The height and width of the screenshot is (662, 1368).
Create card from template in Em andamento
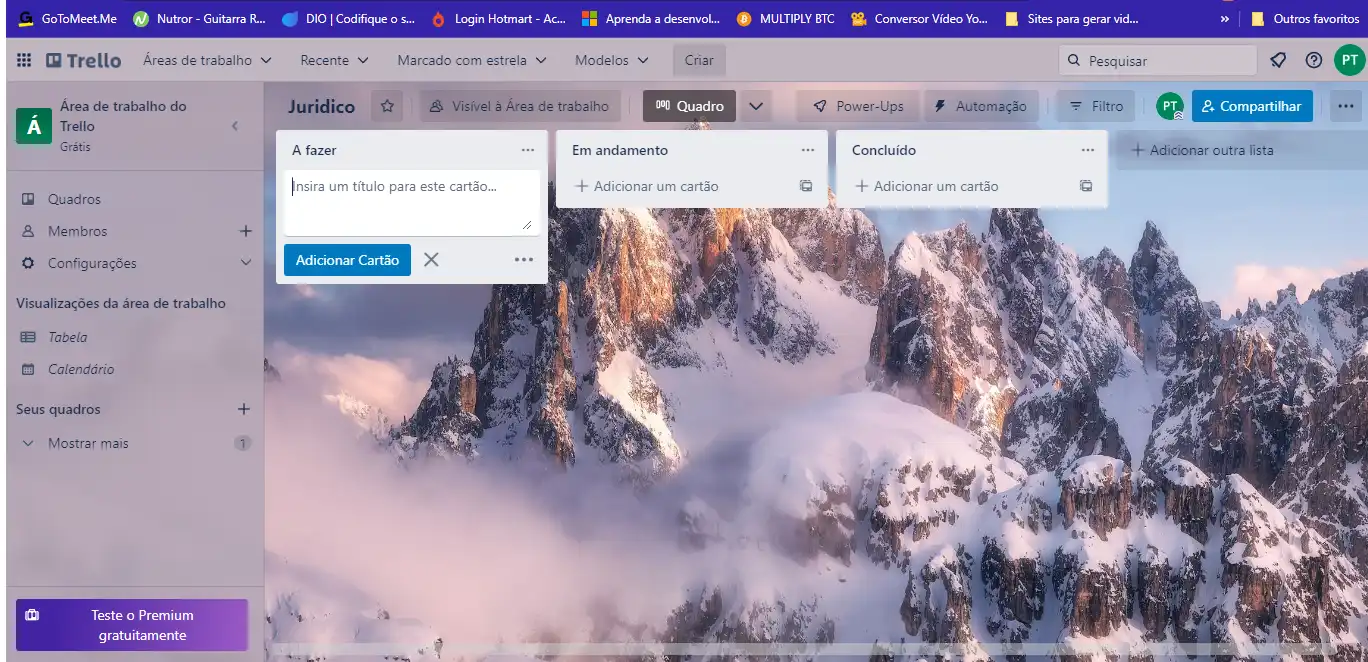click(x=805, y=186)
